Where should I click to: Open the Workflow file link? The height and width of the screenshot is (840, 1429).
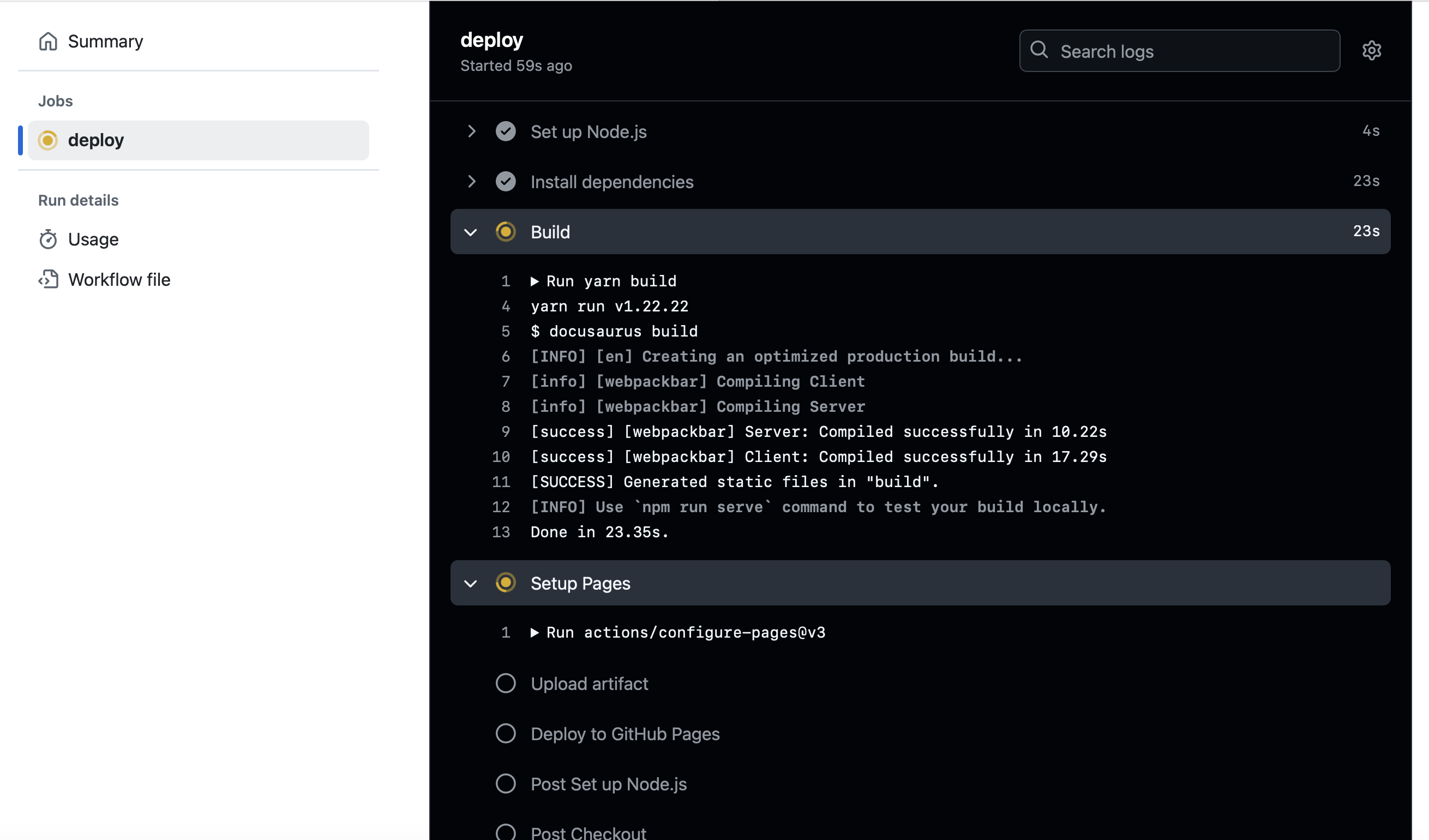point(119,280)
